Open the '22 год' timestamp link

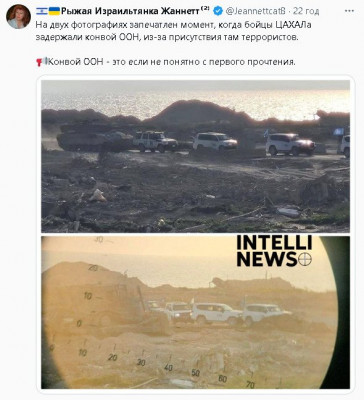point(306,11)
